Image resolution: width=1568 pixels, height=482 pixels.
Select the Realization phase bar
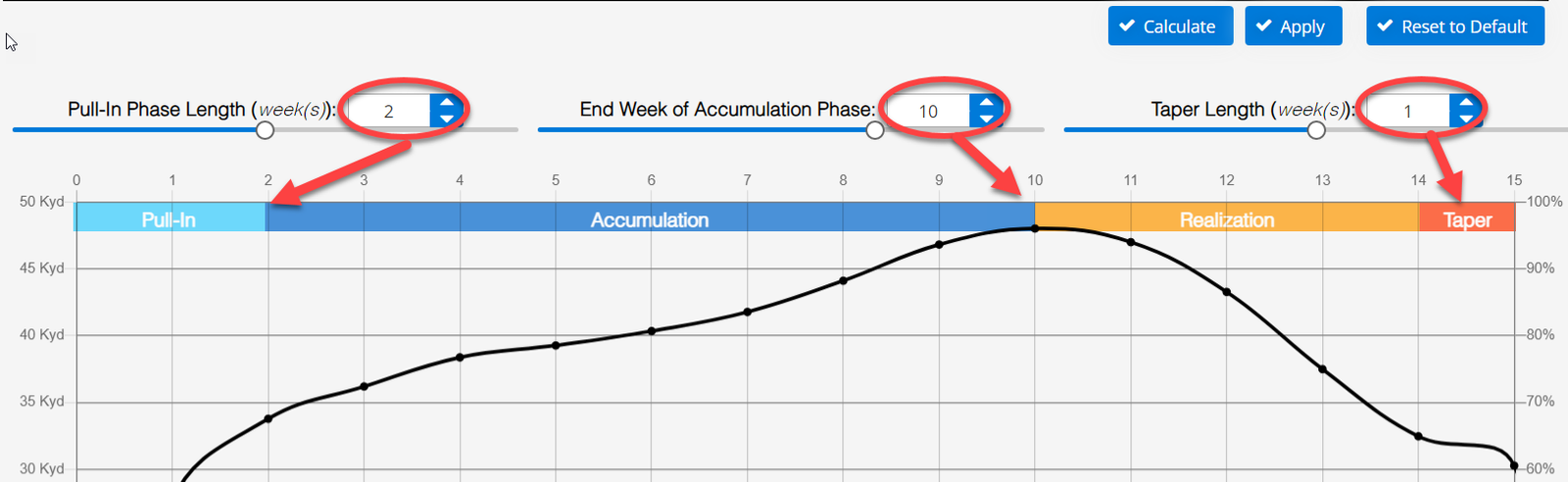click(1226, 217)
